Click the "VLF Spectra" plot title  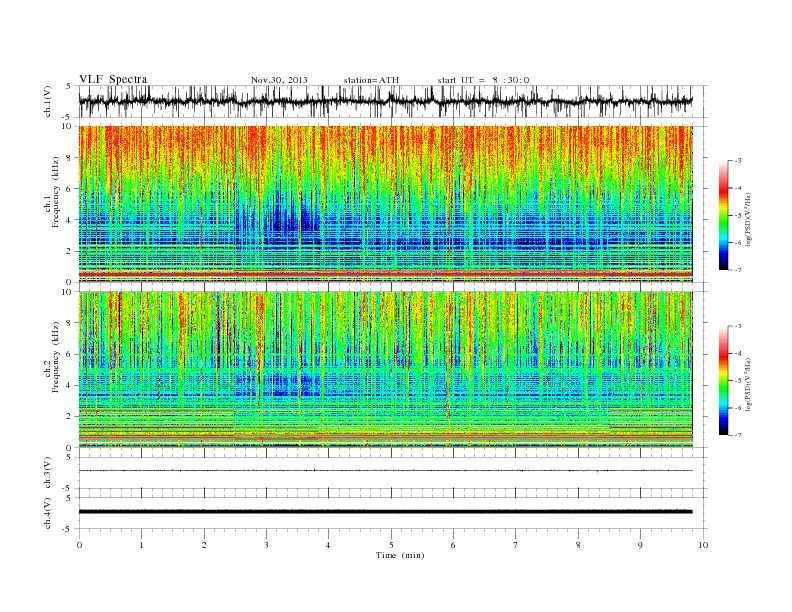[x=113, y=79]
